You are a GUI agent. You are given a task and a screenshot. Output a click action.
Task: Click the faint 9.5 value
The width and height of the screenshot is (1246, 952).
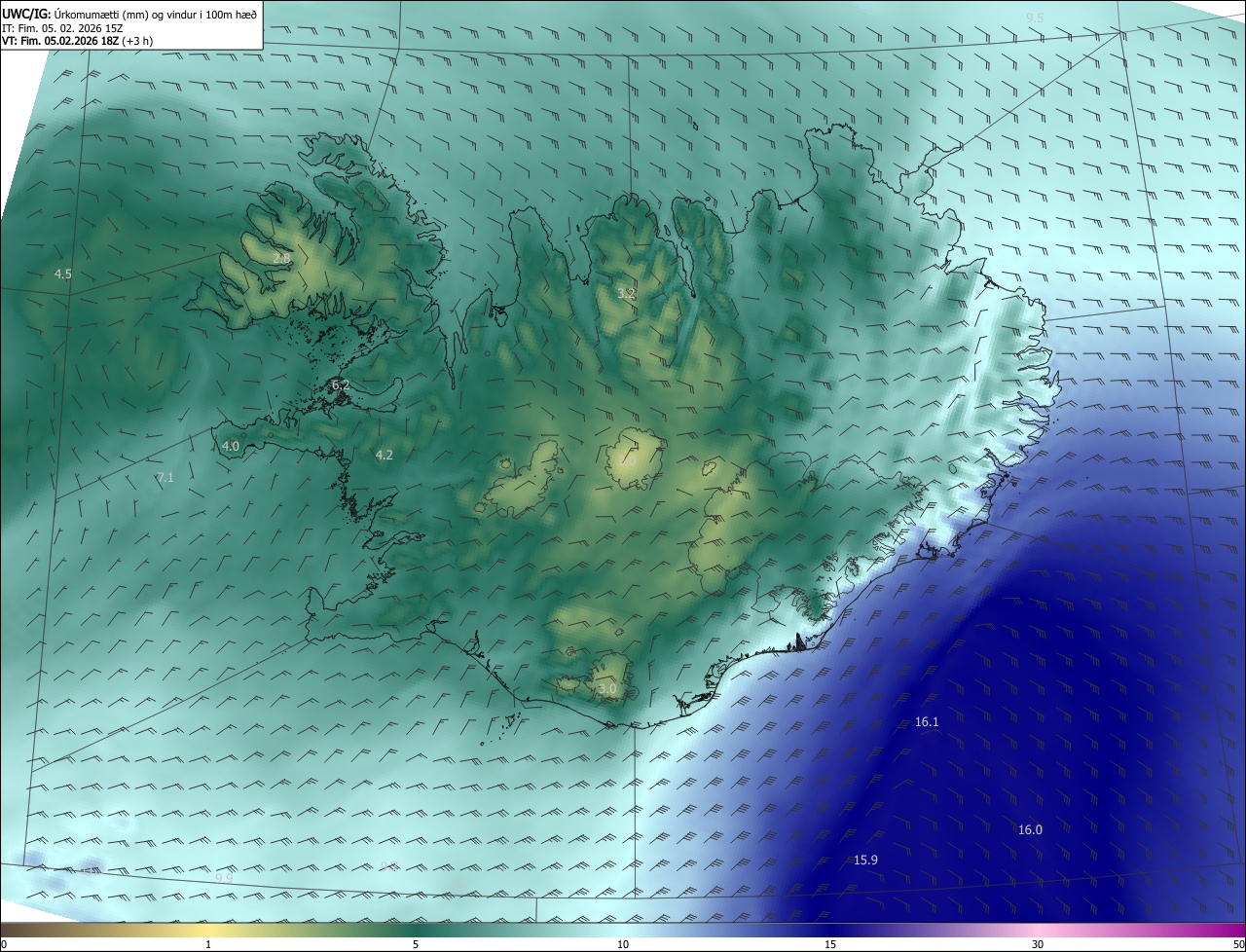click(1035, 18)
